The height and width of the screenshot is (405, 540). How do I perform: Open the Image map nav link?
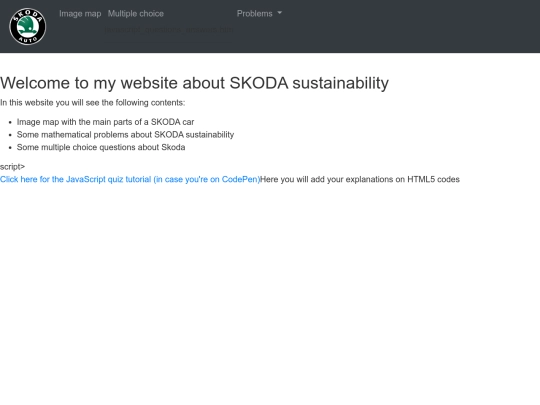click(80, 14)
